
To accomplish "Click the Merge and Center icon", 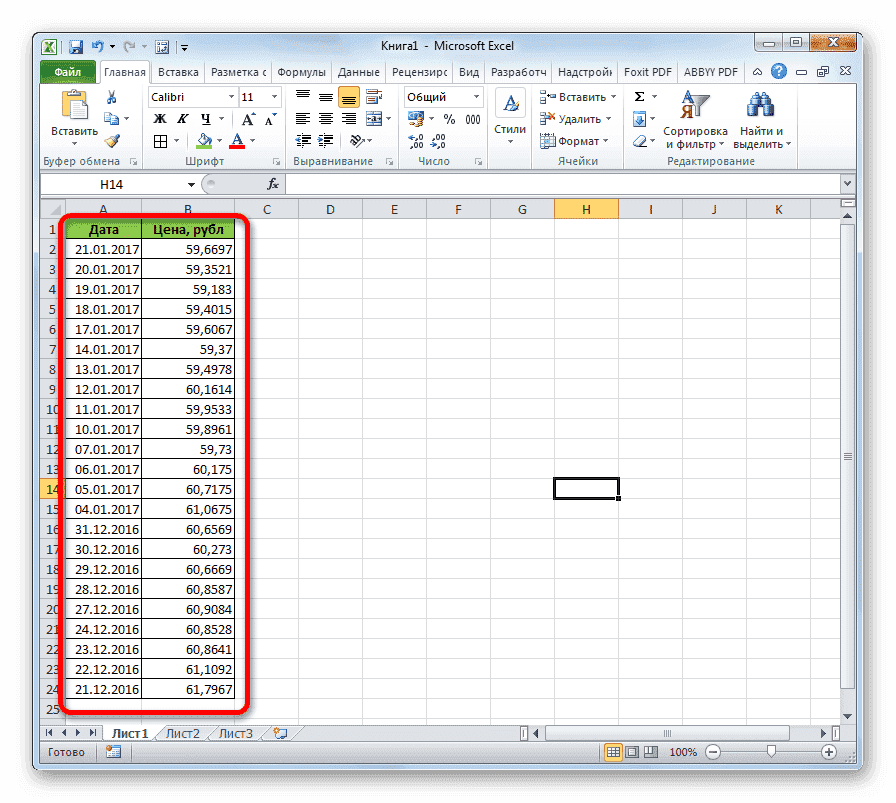I will coord(372,118).
